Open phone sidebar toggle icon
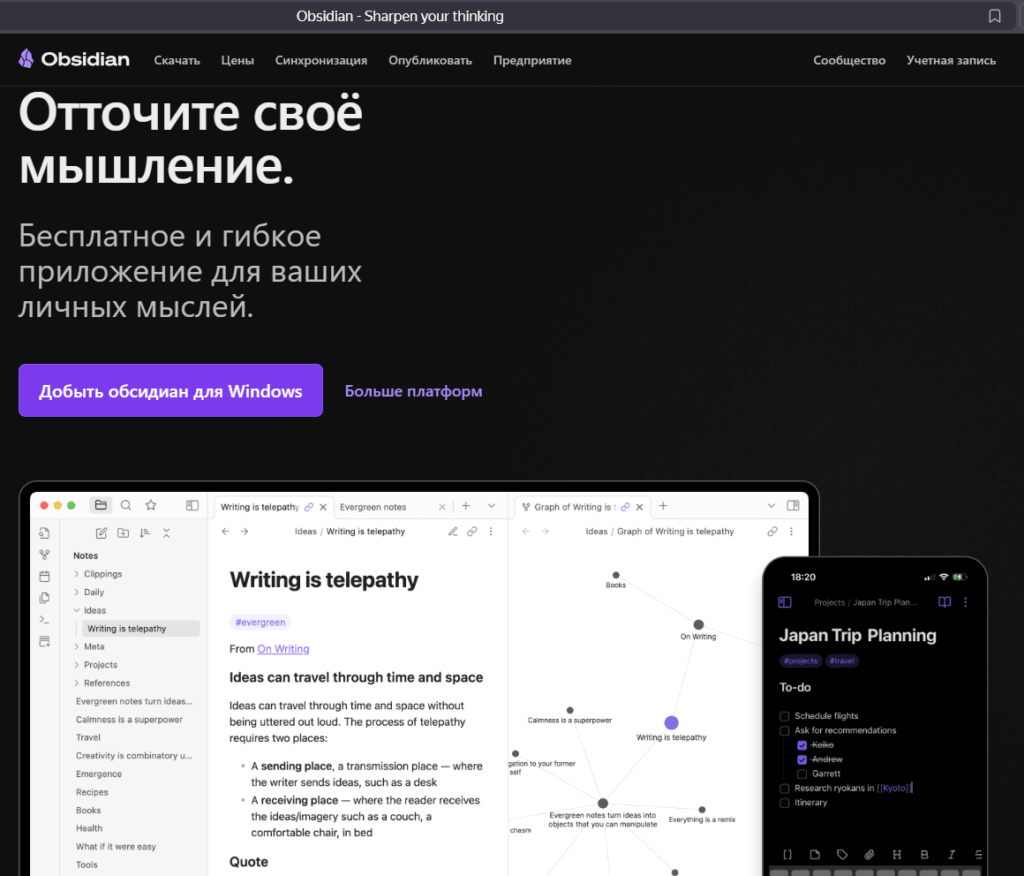Image resolution: width=1024 pixels, height=876 pixels. pos(785,602)
